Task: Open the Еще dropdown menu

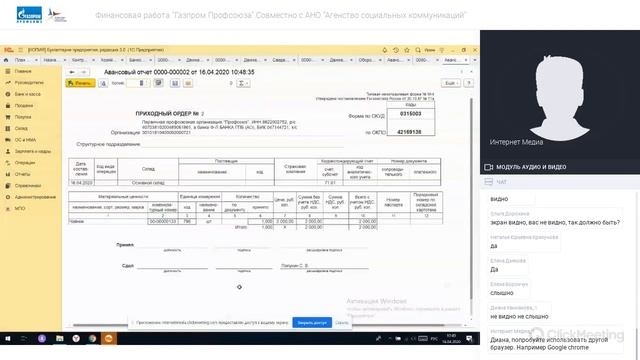Action: point(451,83)
